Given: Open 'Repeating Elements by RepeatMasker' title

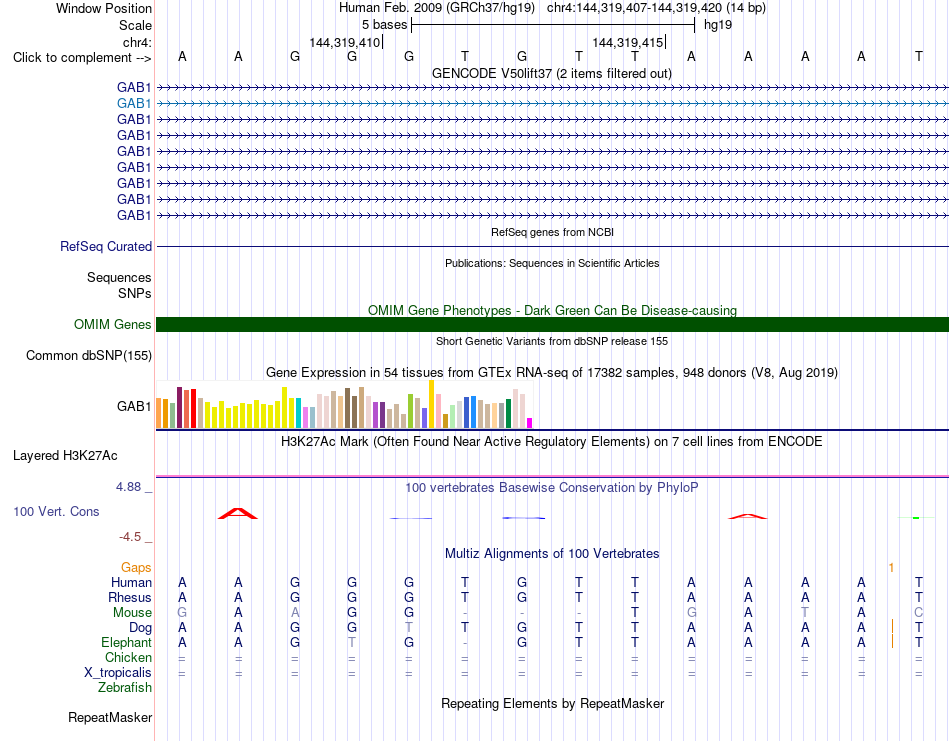Looking at the screenshot, I should coord(552,703).
